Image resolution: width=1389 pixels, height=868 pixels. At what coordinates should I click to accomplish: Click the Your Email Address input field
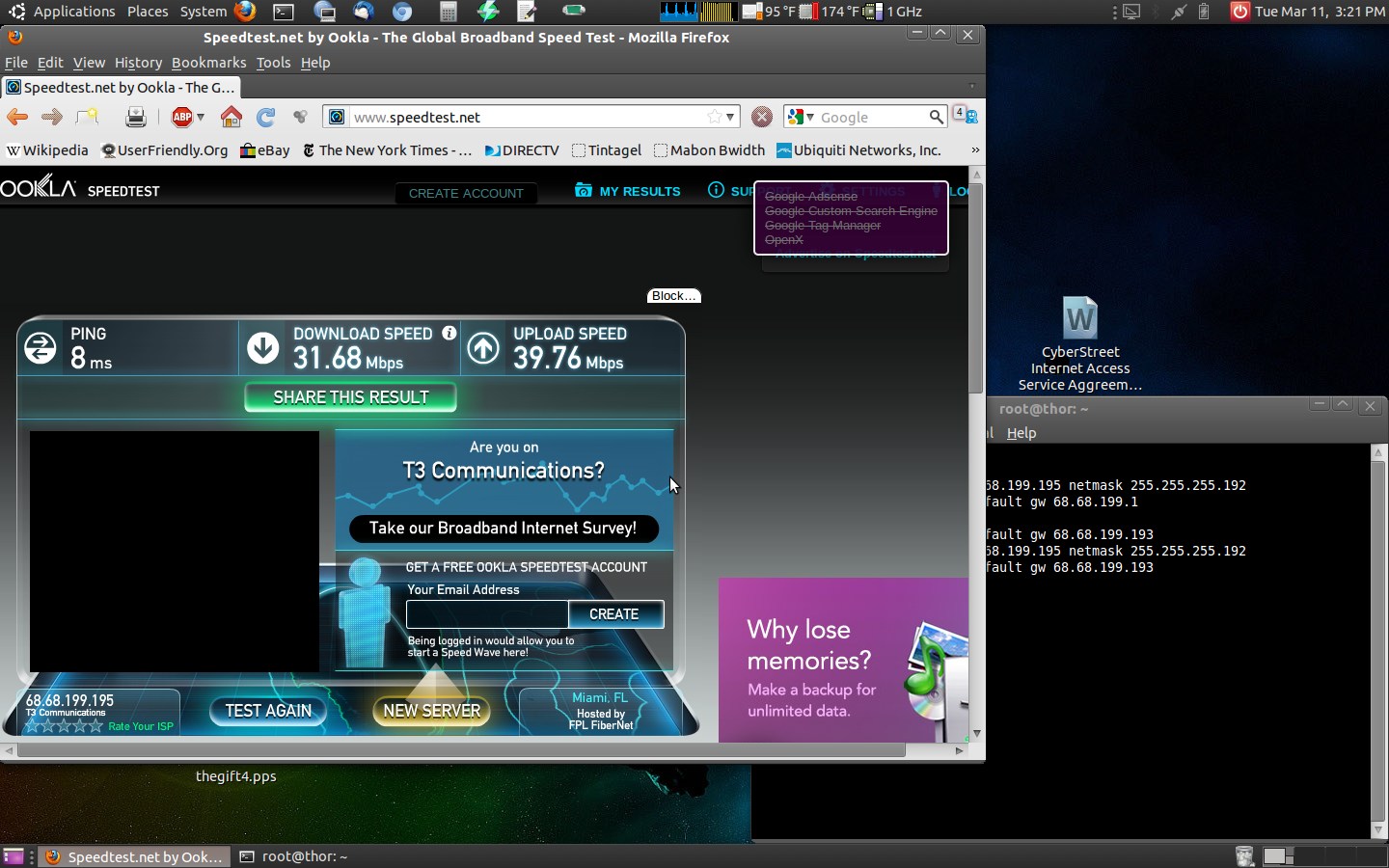click(x=486, y=614)
